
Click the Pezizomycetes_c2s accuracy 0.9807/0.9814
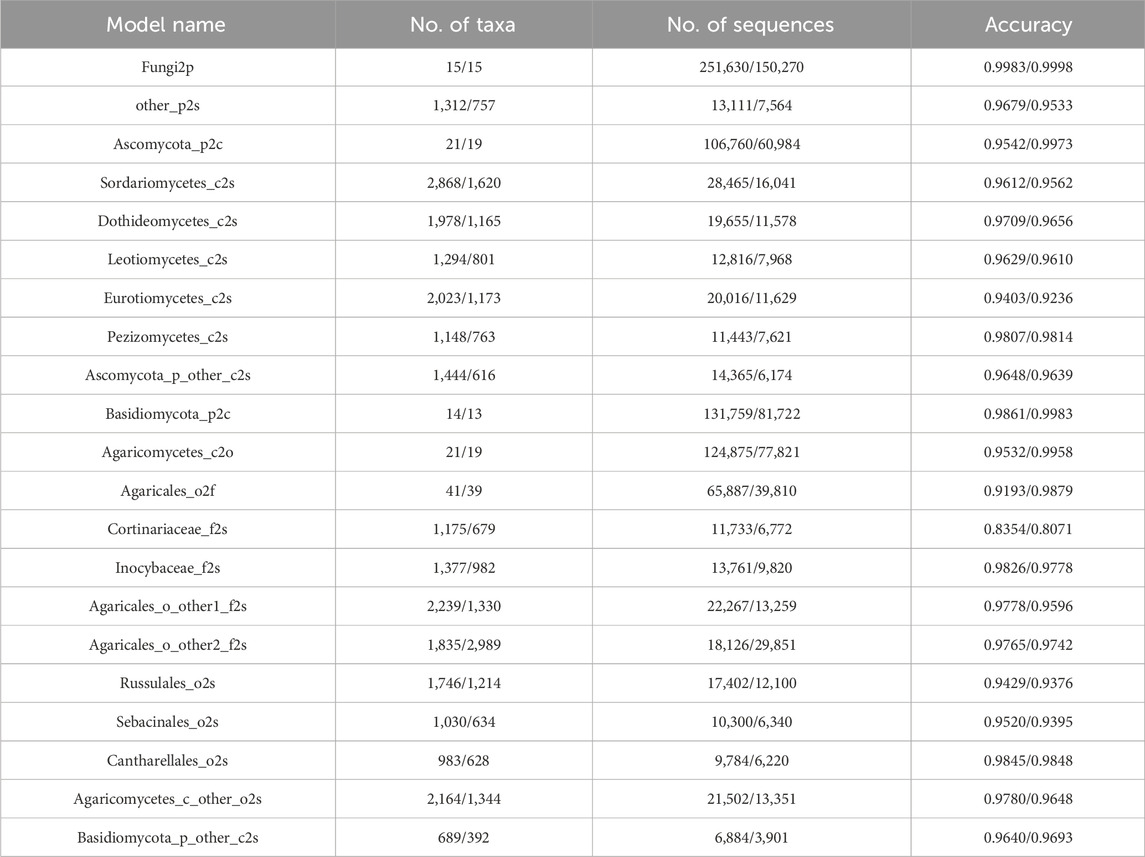(1027, 337)
